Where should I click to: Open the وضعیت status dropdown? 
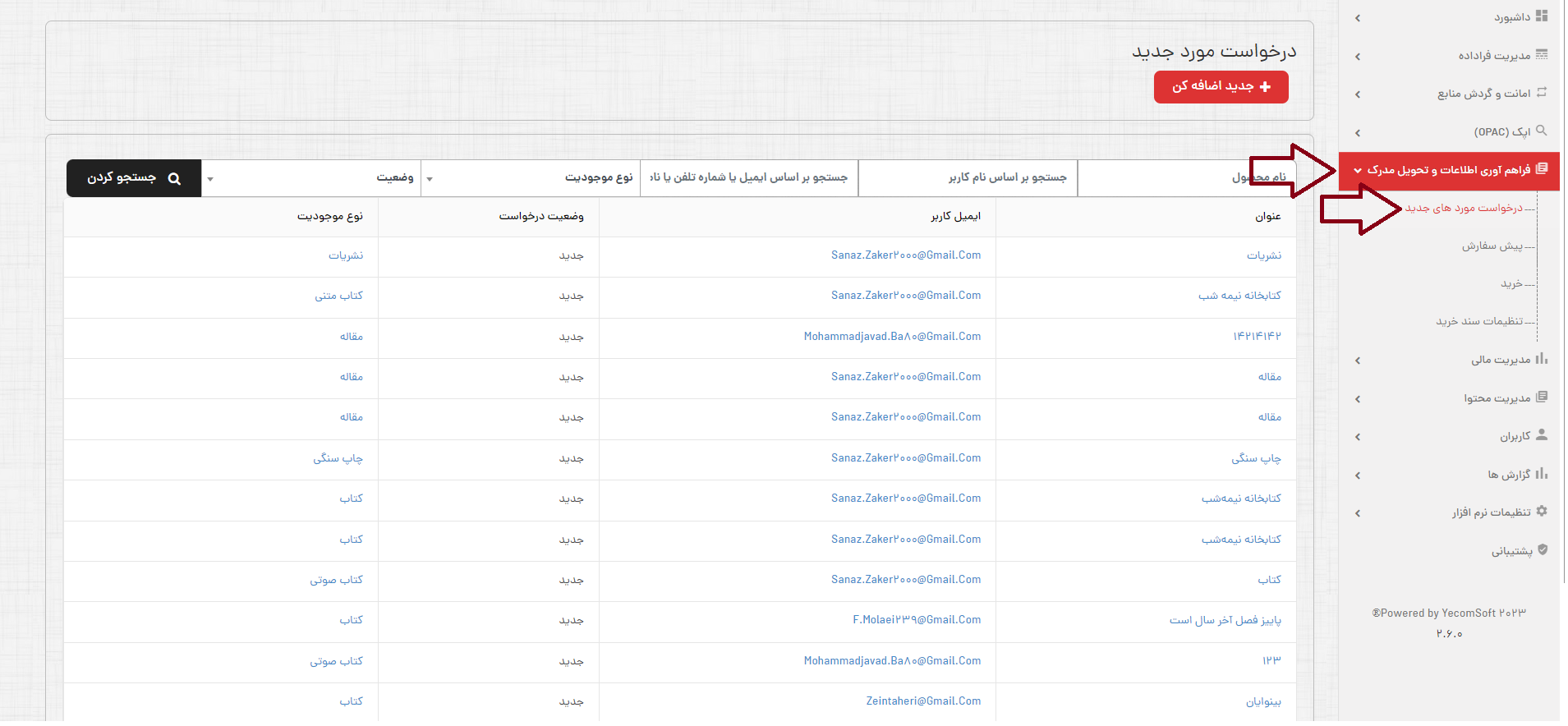coord(311,178)
